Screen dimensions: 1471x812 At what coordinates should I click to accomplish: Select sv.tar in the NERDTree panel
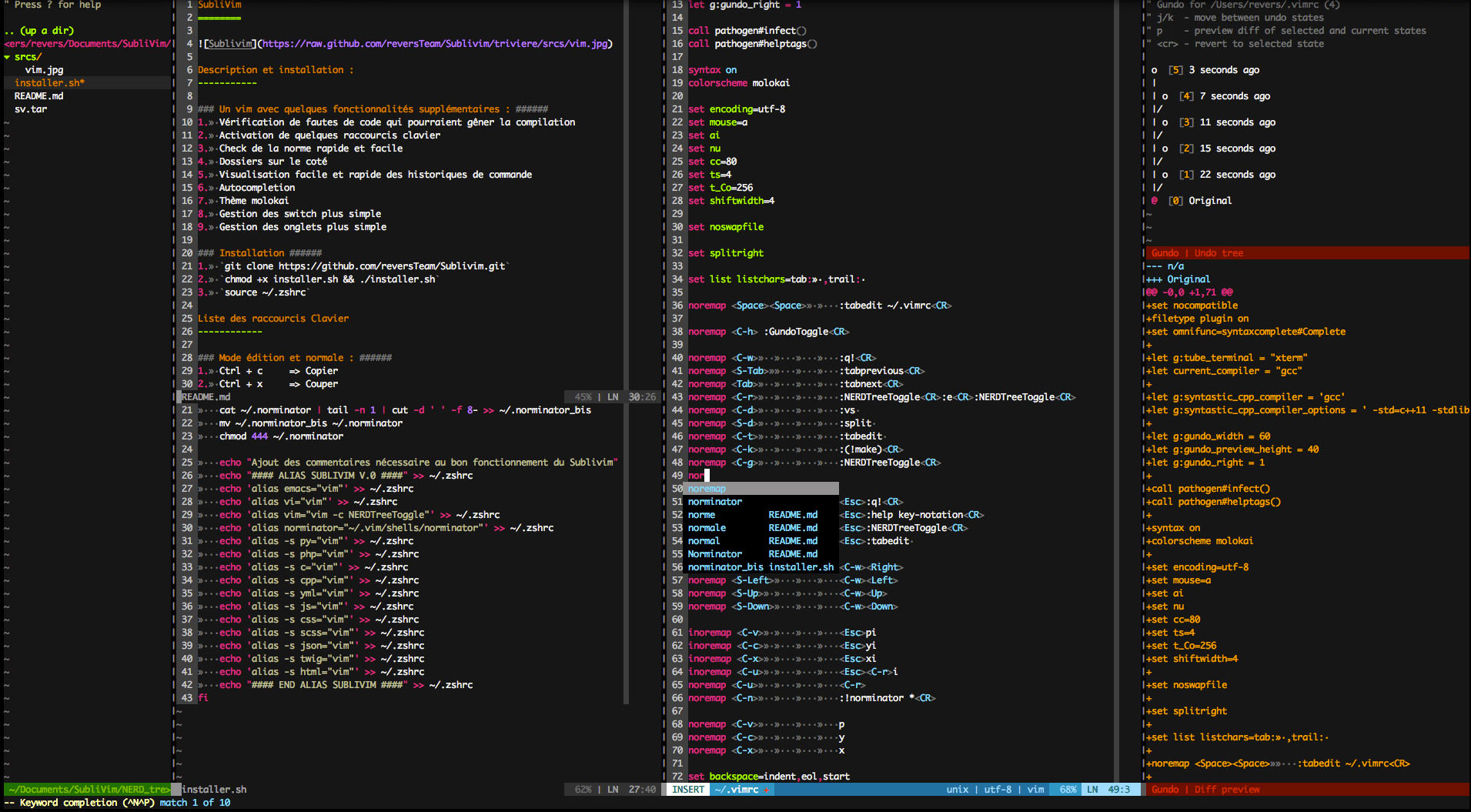point(31,109)
